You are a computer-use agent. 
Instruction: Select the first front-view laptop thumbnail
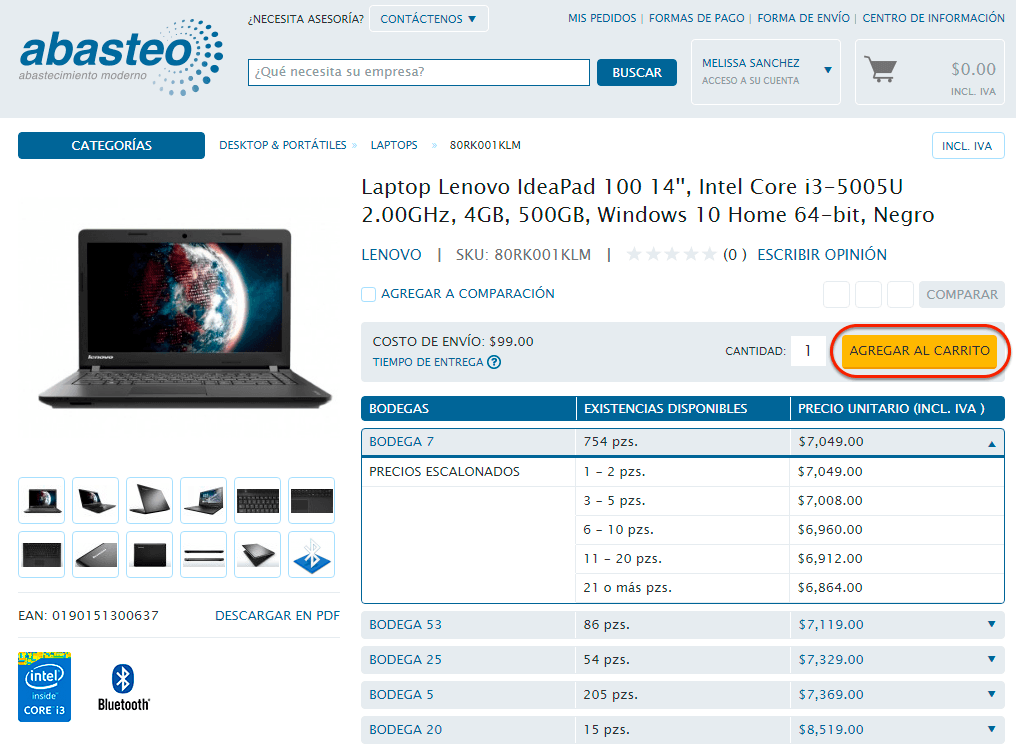41,500
